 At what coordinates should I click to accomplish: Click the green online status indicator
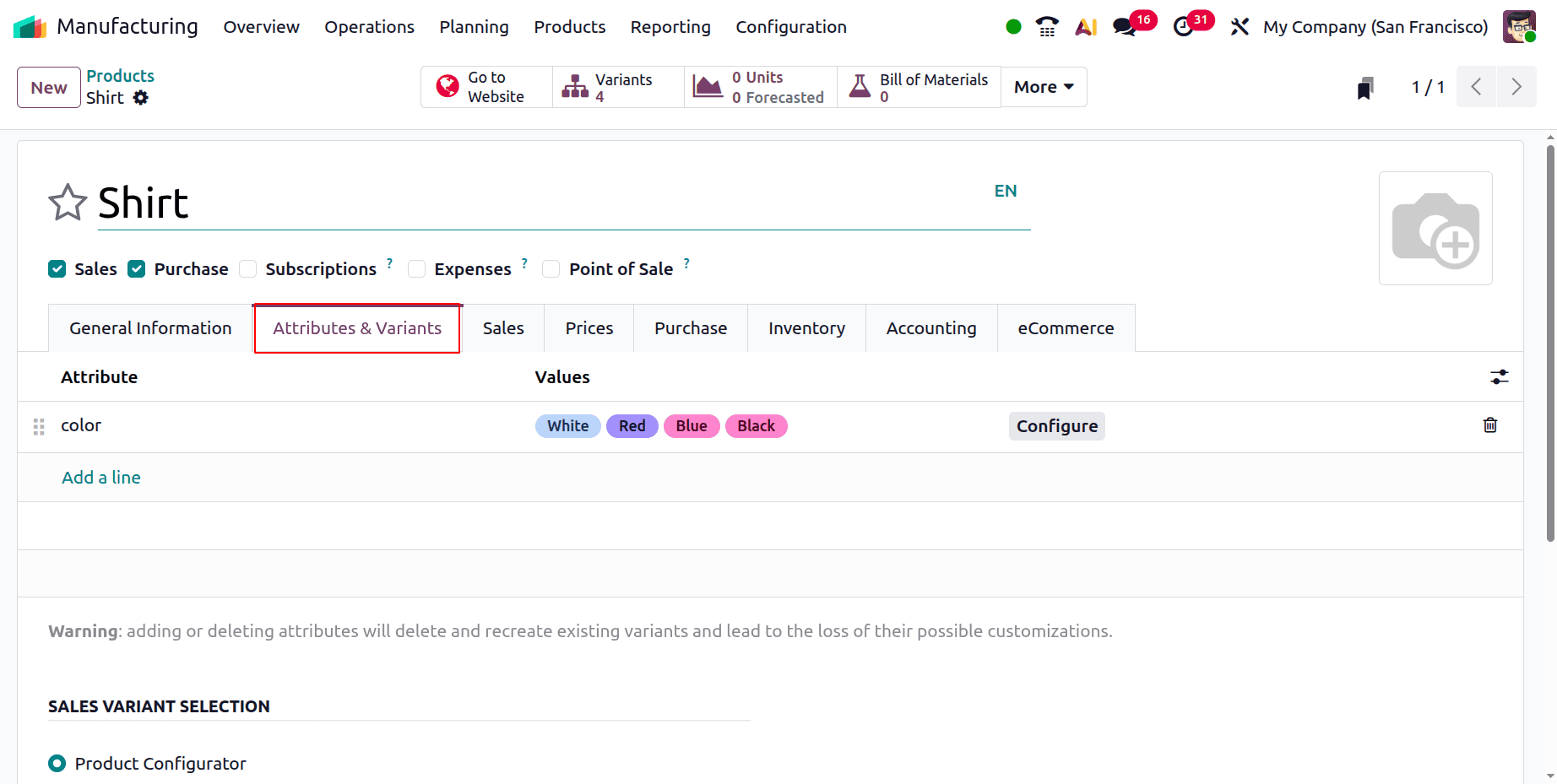(1014, 27)
